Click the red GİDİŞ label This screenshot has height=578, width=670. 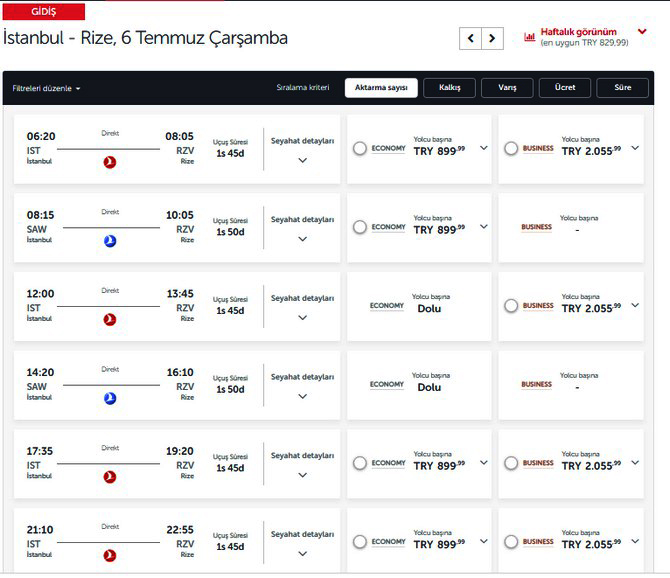click(44, 11)
